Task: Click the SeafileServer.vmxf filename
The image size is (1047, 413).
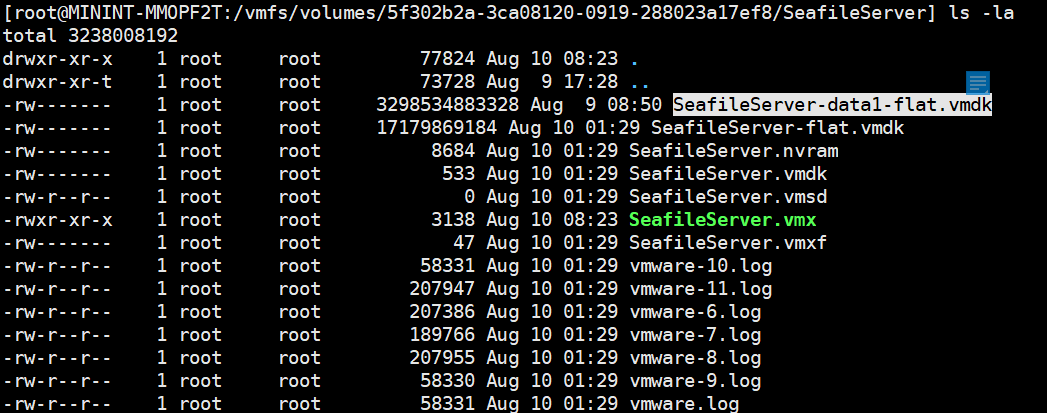Action: [728, 243]
